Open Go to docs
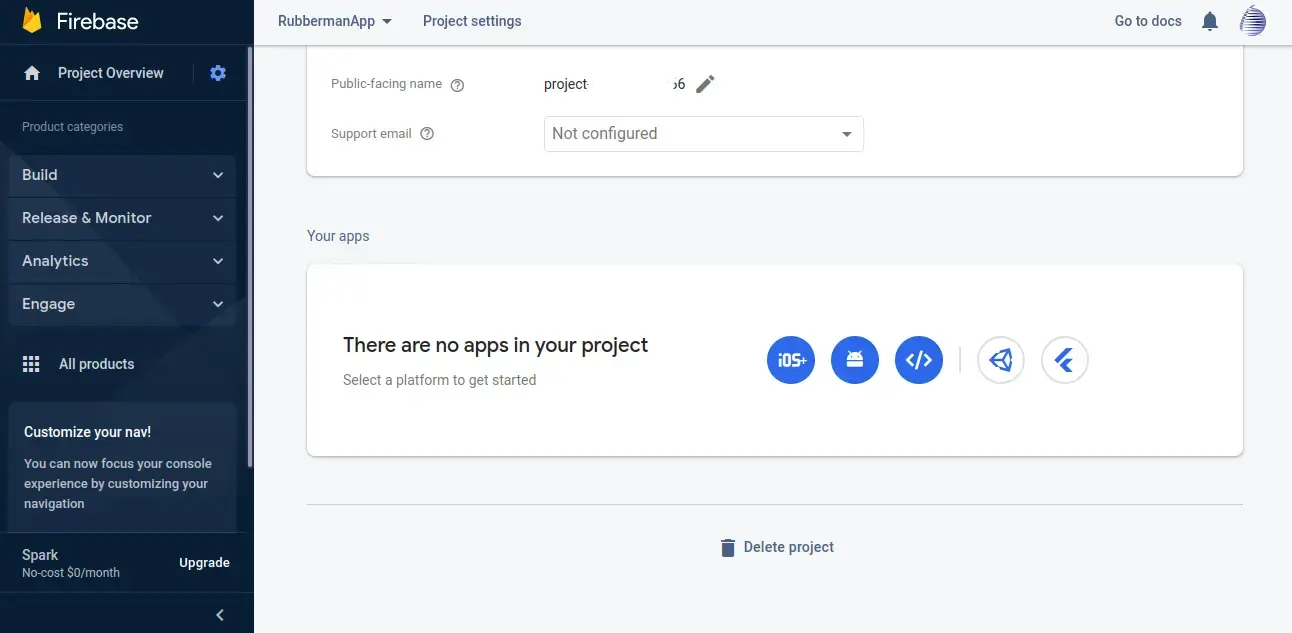 pos(1147,20)
